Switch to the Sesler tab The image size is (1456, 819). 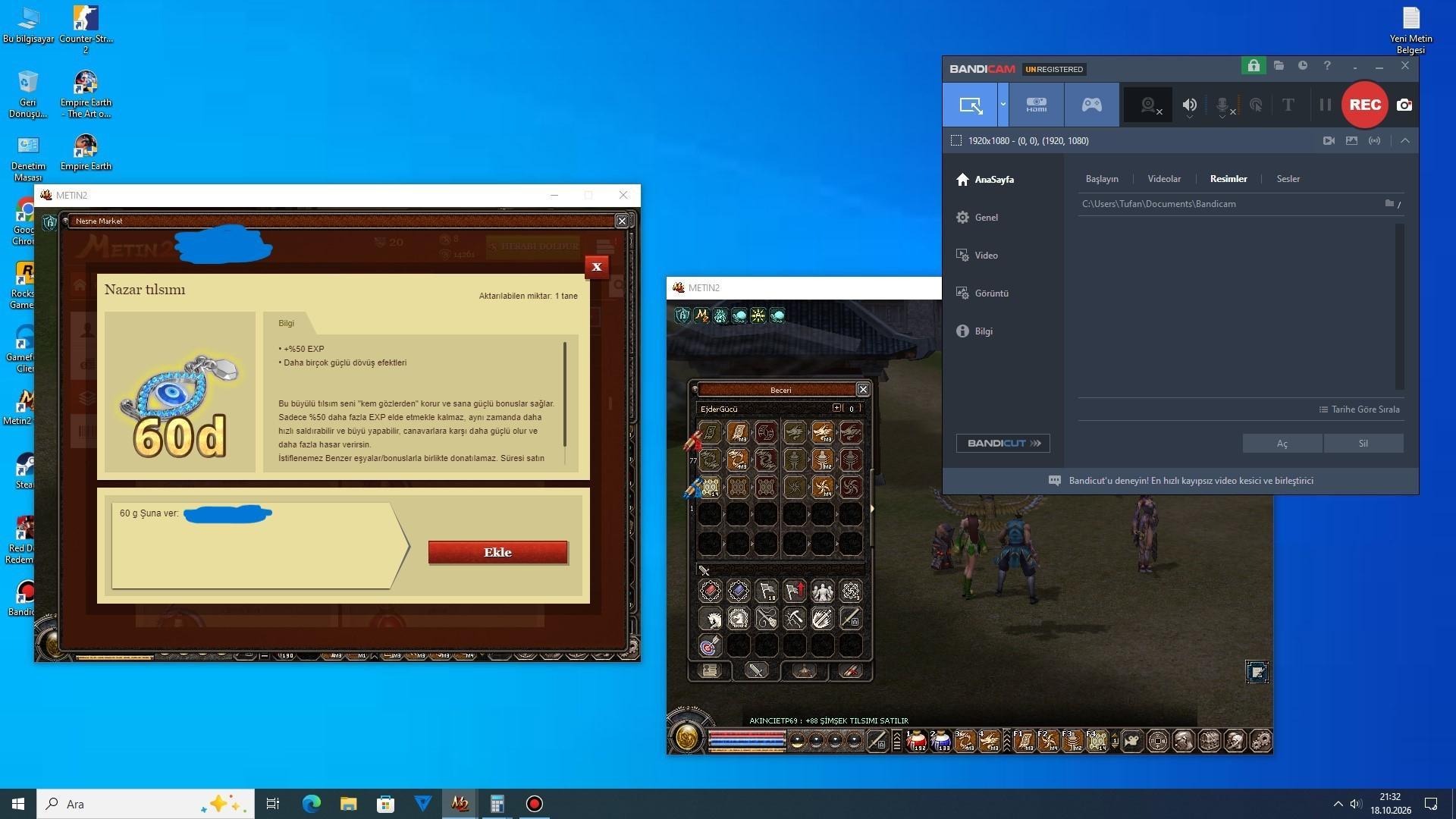[1288, 179]
